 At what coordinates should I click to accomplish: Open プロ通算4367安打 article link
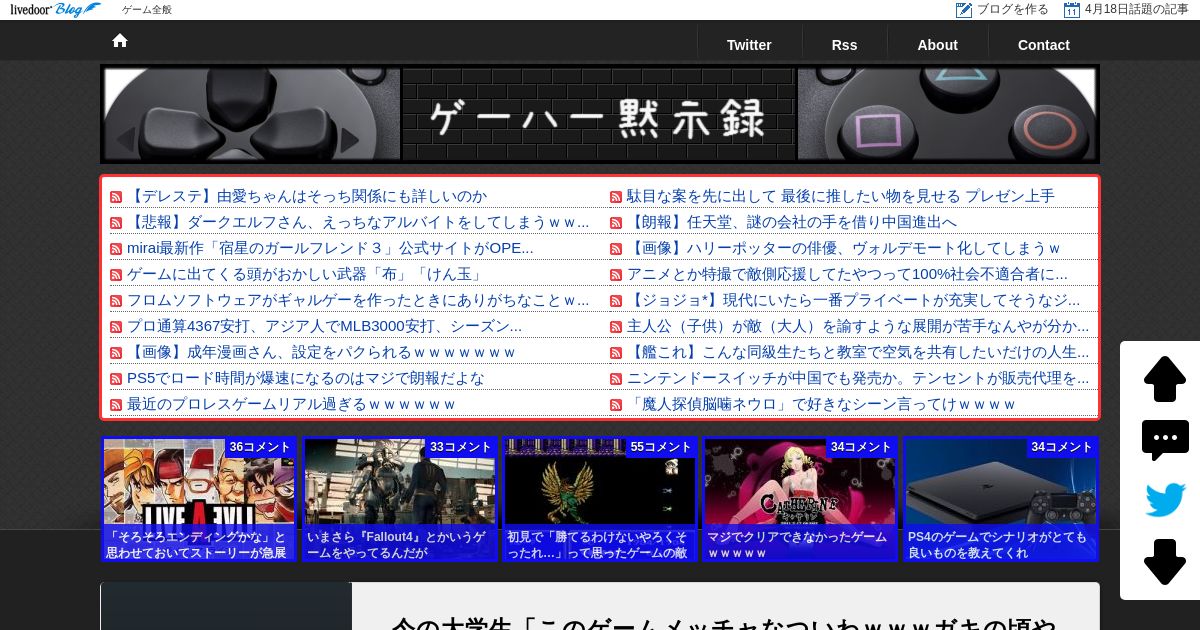click(324, 326)
